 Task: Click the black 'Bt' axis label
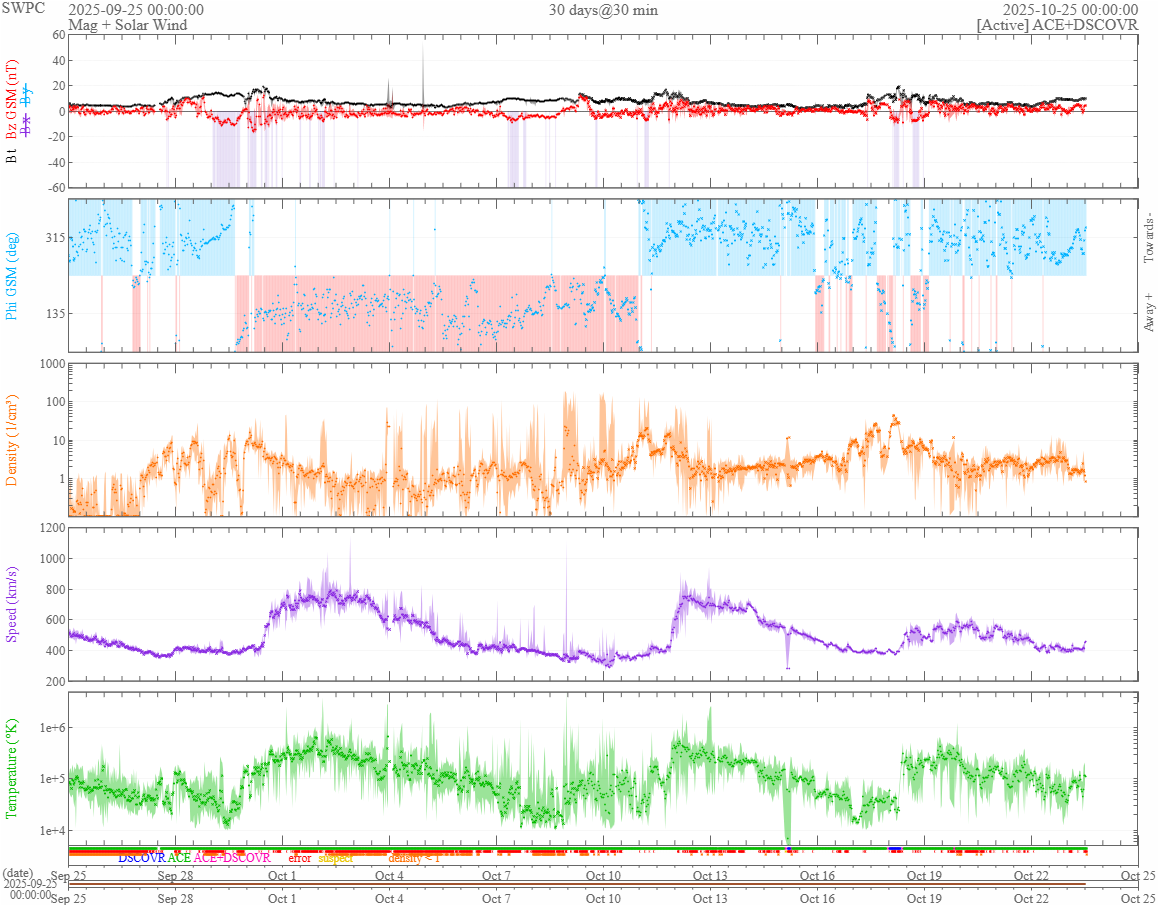click(12, 156)
